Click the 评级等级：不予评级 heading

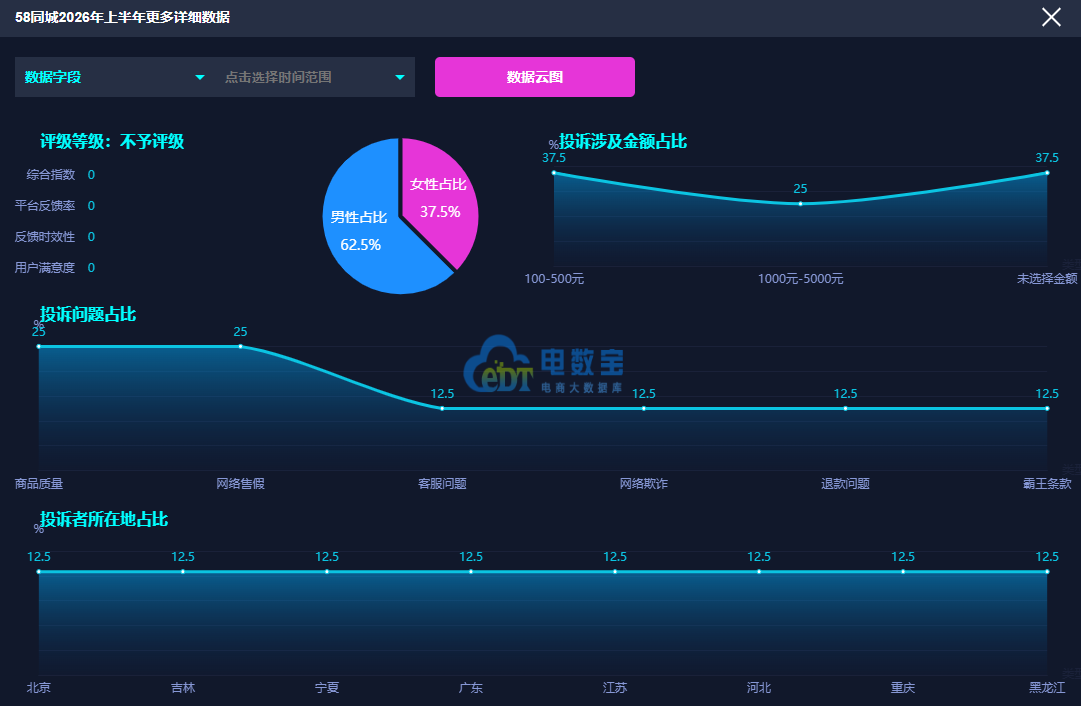point(112,141)
